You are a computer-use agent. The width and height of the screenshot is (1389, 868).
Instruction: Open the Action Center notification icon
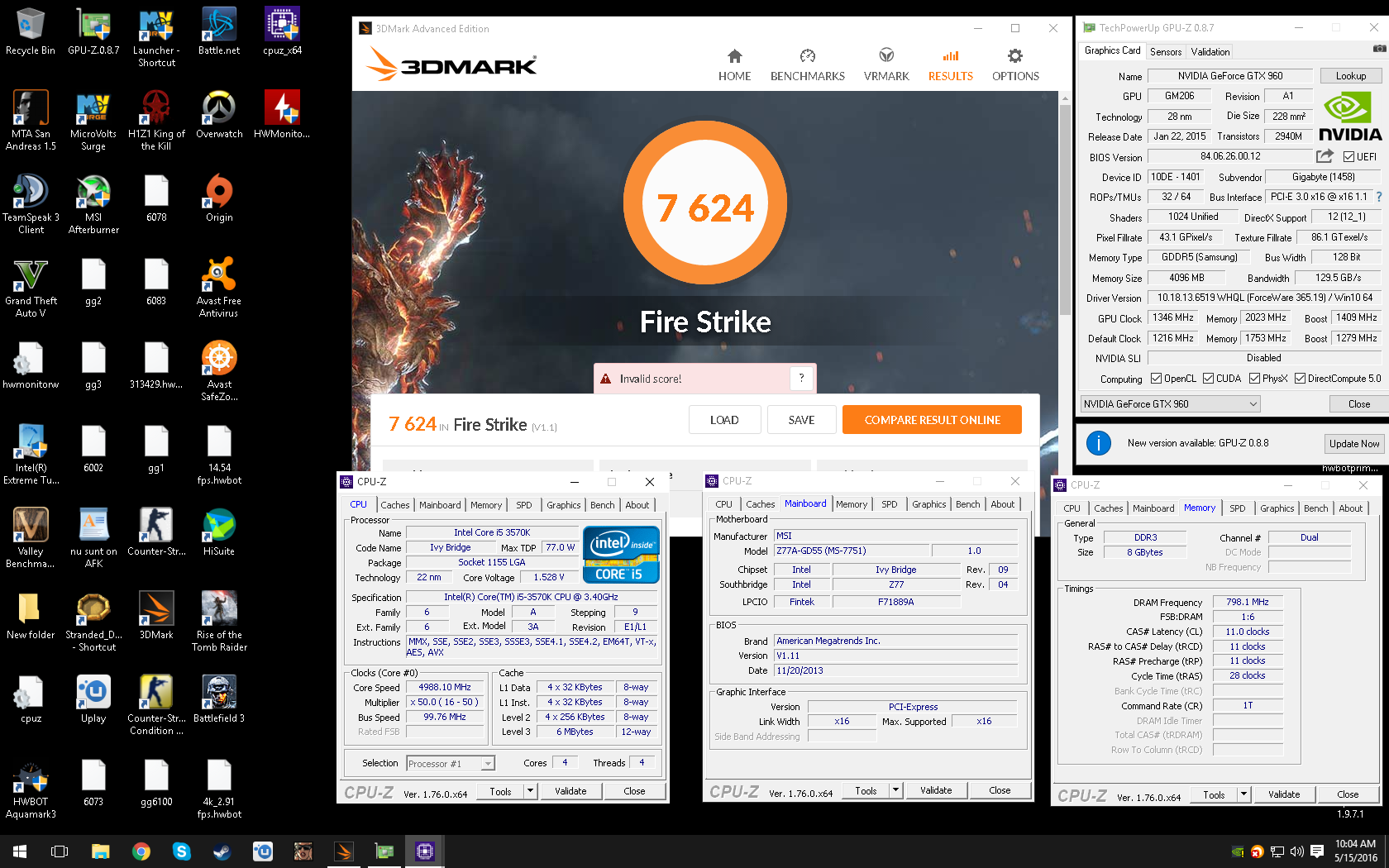[x=1317, y=851]
